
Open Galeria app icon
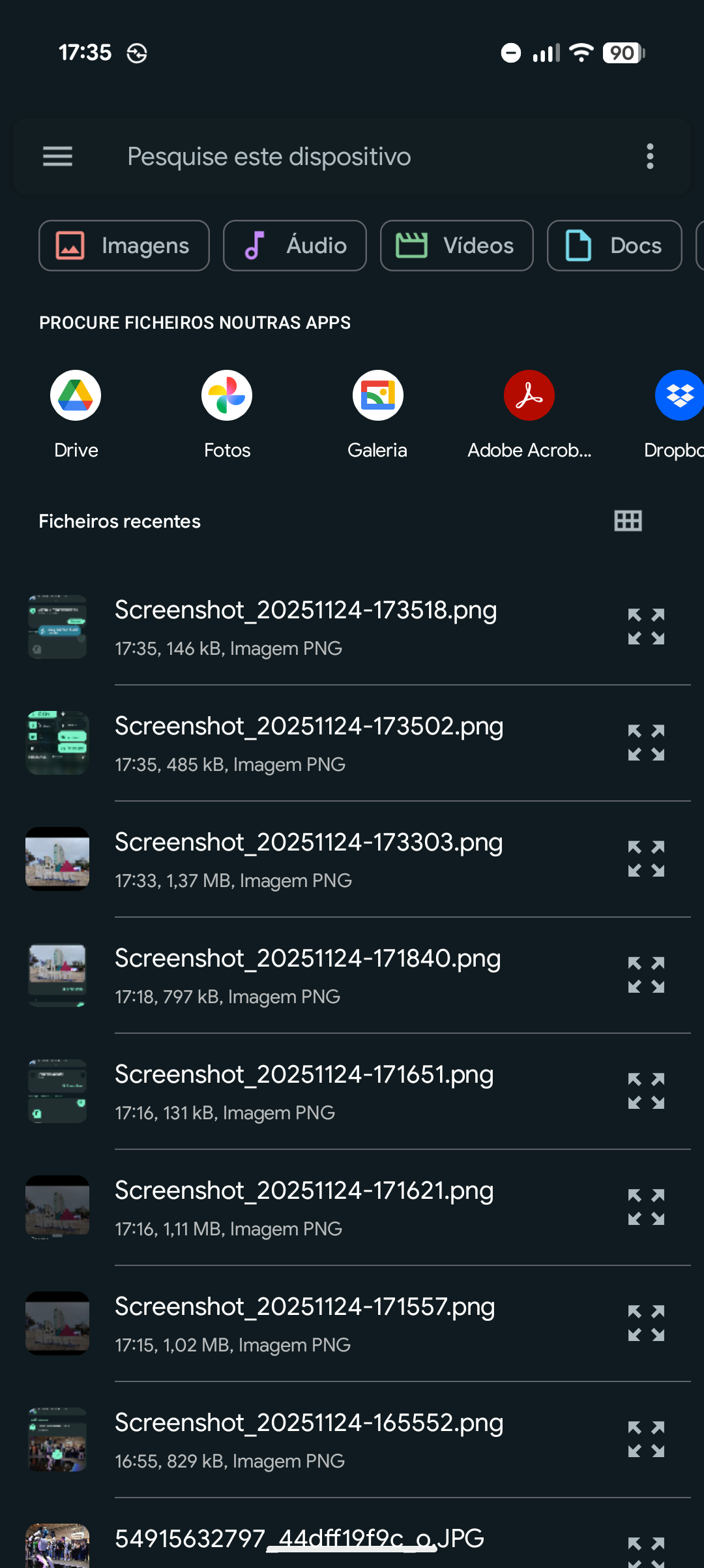point(377,395)
